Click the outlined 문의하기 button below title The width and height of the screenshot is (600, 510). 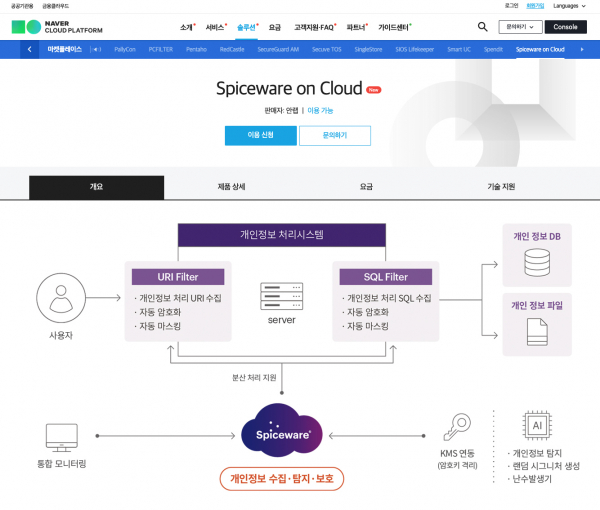pyautogui.click(x=334, y=135)
